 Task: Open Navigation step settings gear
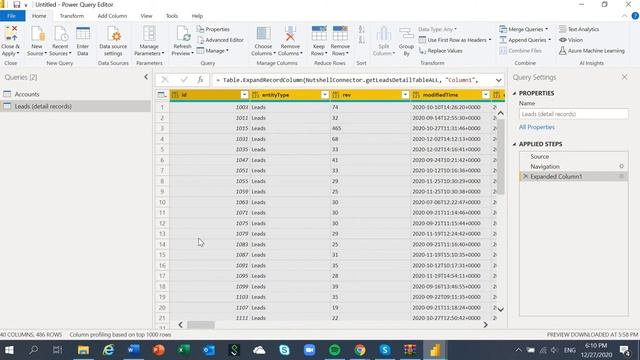[622, 167]
